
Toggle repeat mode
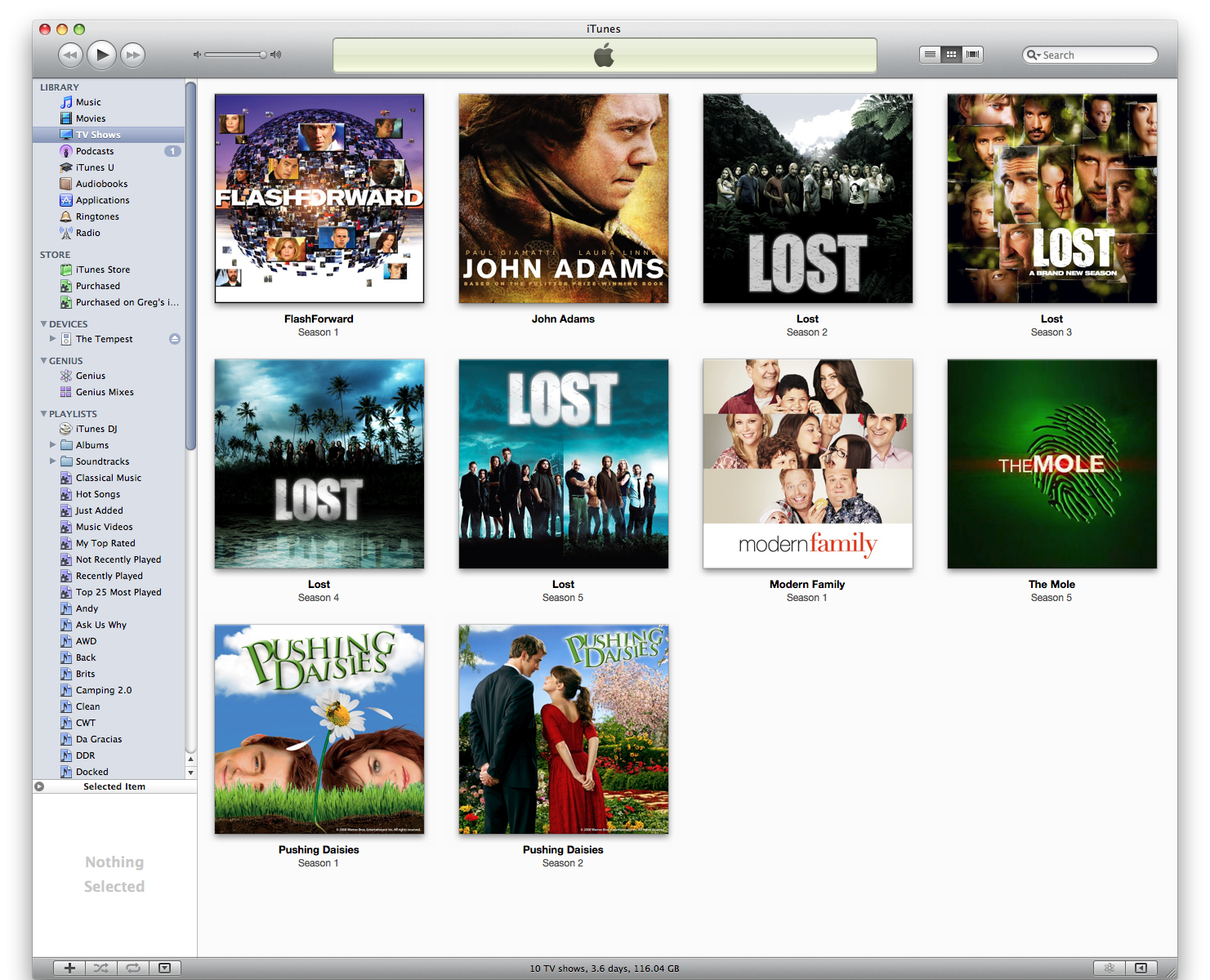point(132,968)
